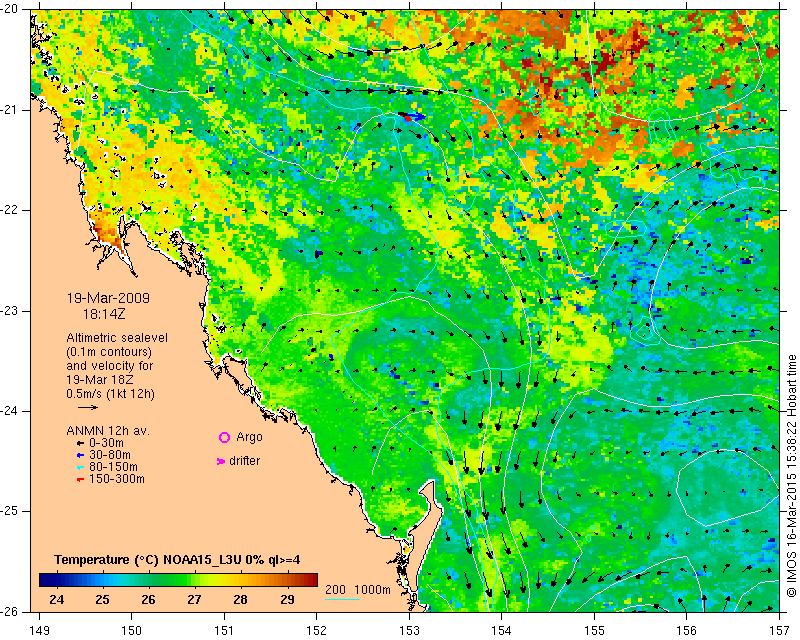This screenshot has height=640, width=800.
Task: Click the "0-30m" depth label
Action: pyautogui.click(x=106, y=443)
